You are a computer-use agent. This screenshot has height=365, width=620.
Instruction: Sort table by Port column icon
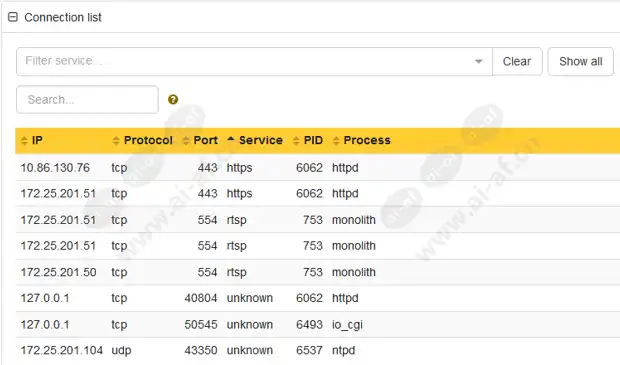tap(186, 140)
